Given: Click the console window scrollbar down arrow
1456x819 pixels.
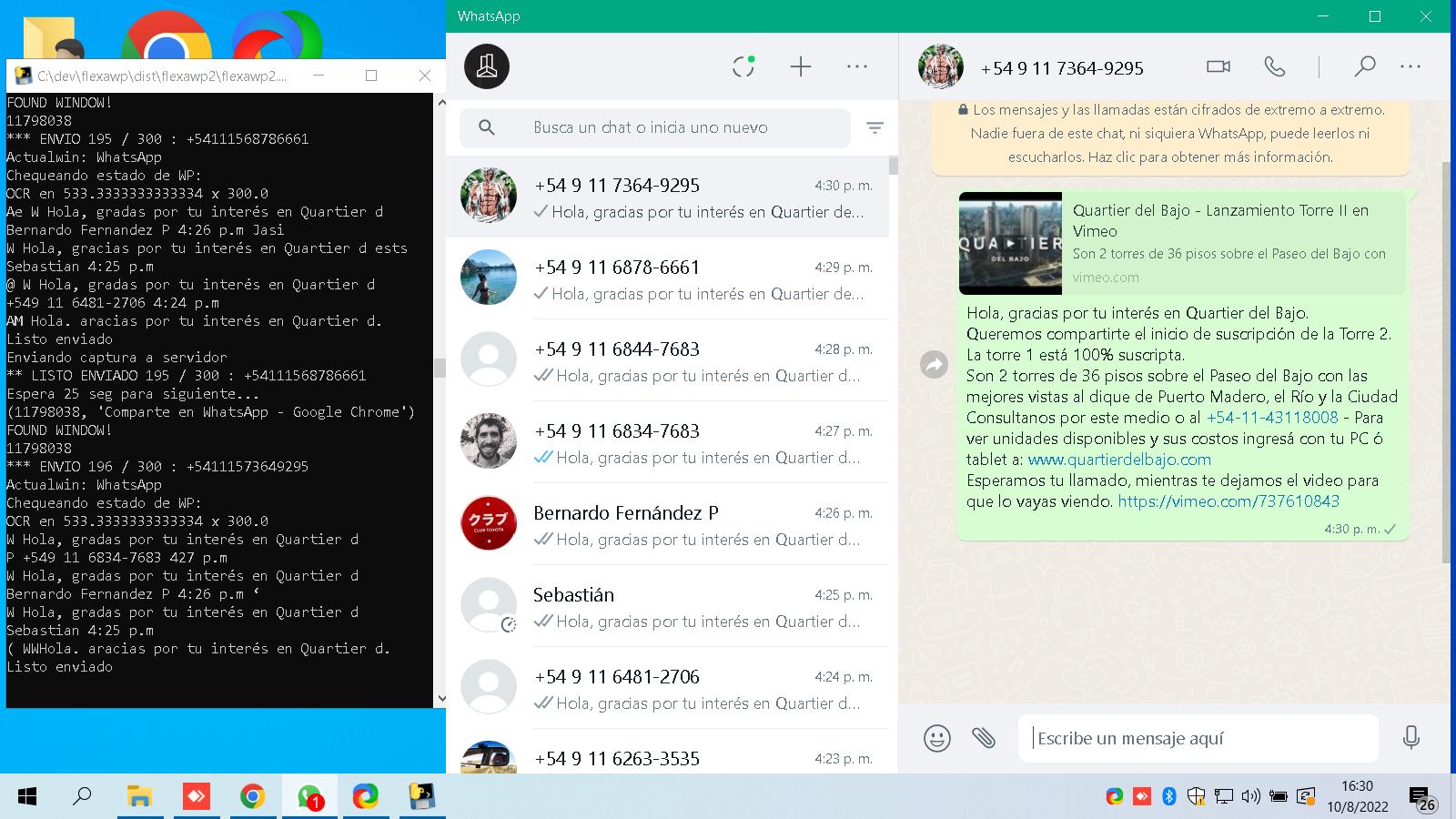Looking at the screenshot, I should (441, 699).
